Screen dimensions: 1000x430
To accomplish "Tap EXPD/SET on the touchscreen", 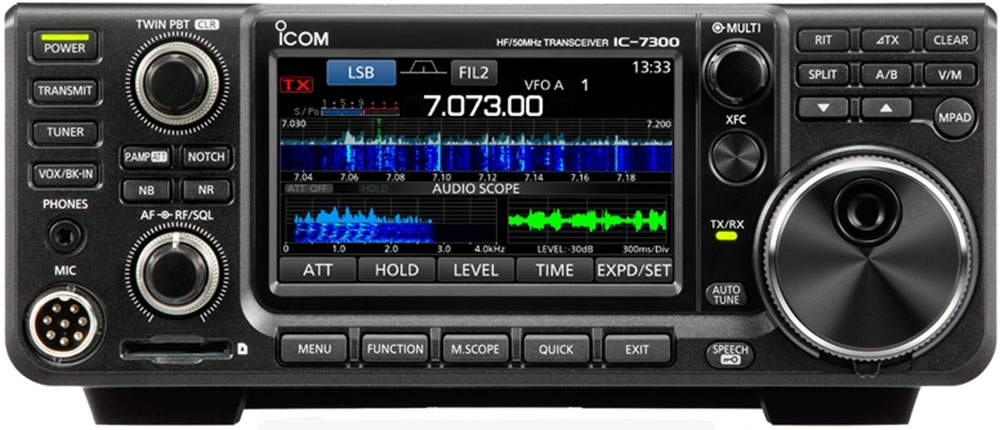I will point(634,269).
